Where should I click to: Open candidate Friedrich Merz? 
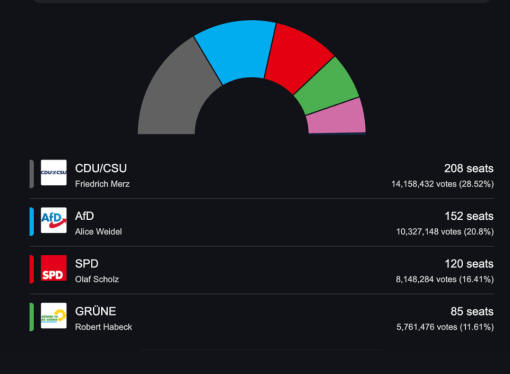pyautogui.click(x=102, y=184)
